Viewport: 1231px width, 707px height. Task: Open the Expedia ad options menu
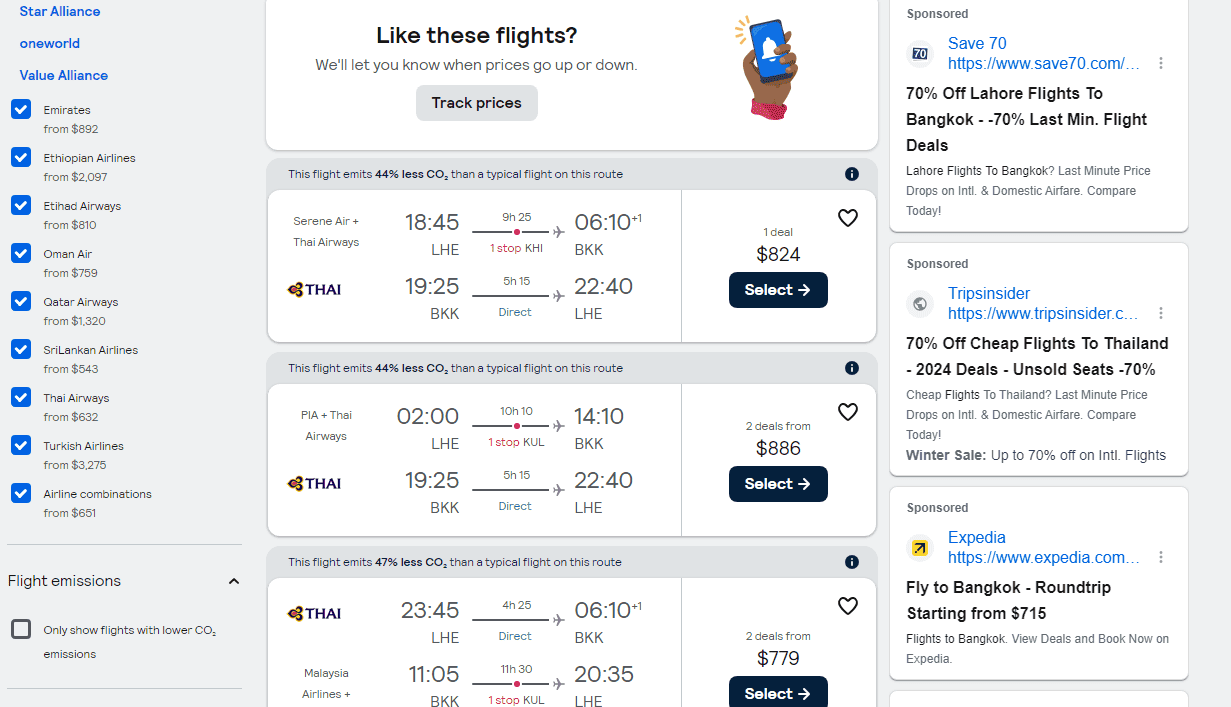coord(1161,557)
